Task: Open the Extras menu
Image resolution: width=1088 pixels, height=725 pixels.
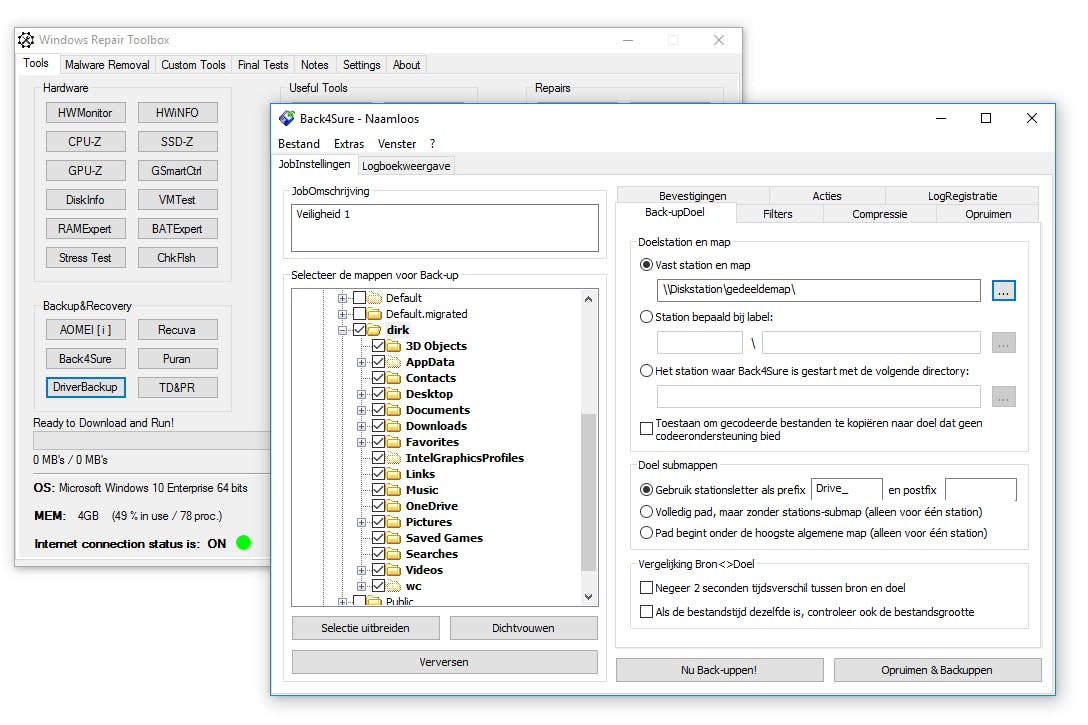Action: (348, 144)
